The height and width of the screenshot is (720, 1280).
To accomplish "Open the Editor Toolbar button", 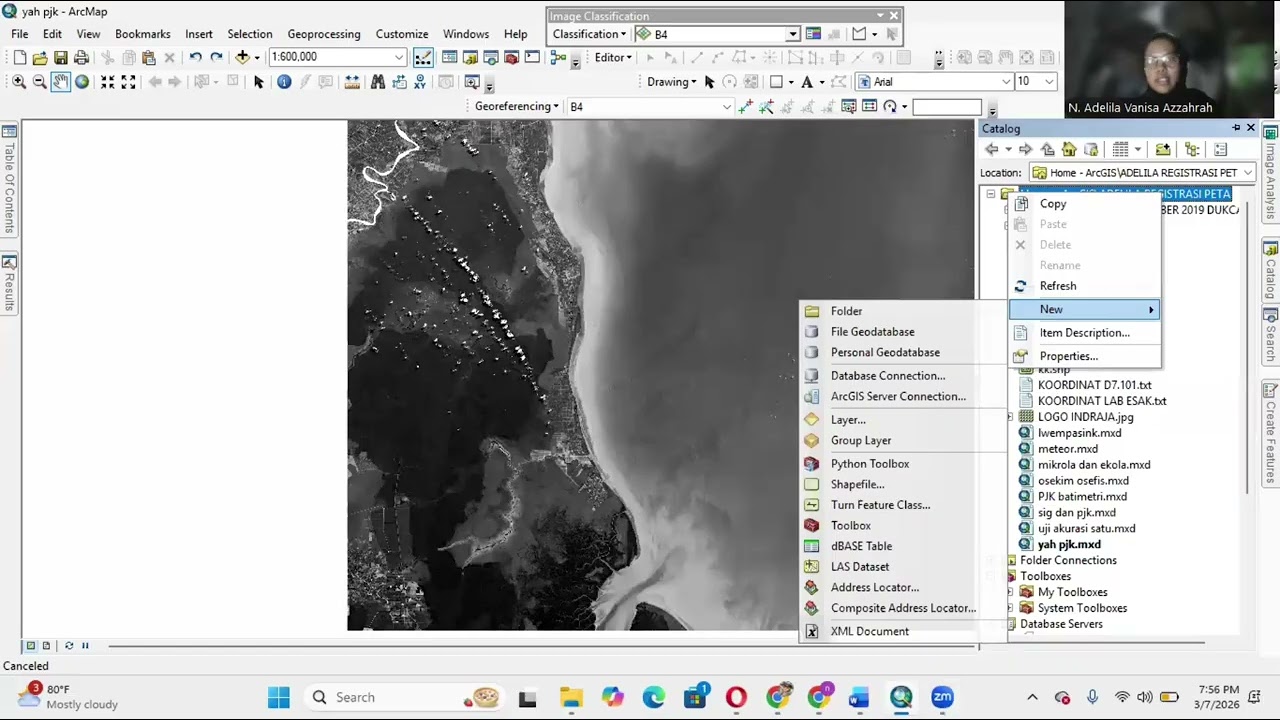I will click(x=424, y=57).
